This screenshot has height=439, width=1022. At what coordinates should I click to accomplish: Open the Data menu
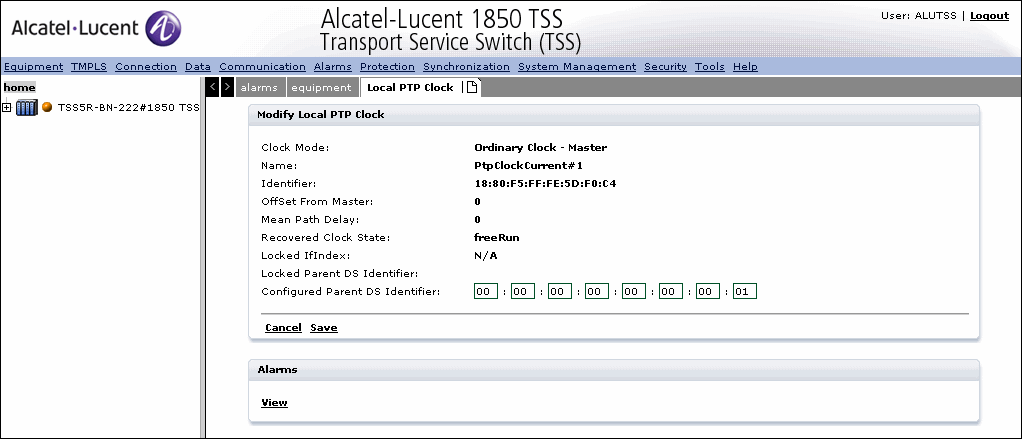click(x=198, y=66)
